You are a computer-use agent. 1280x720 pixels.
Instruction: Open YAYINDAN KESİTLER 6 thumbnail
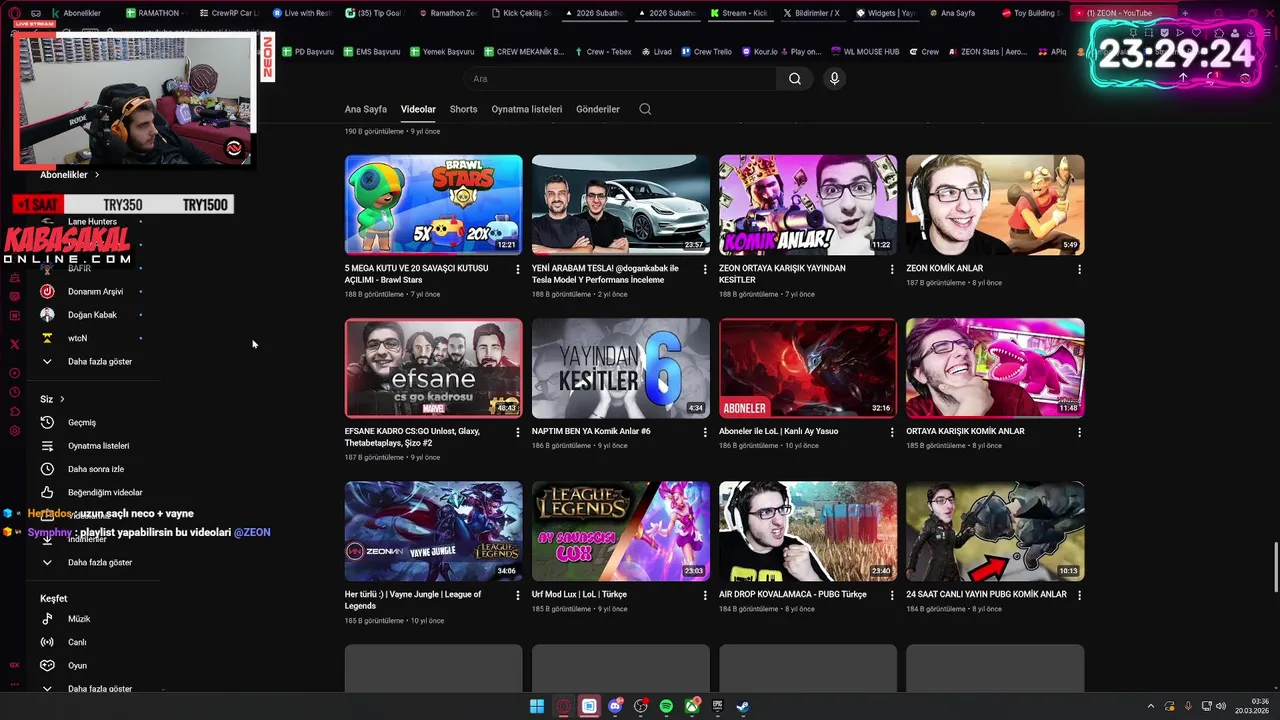621,368
